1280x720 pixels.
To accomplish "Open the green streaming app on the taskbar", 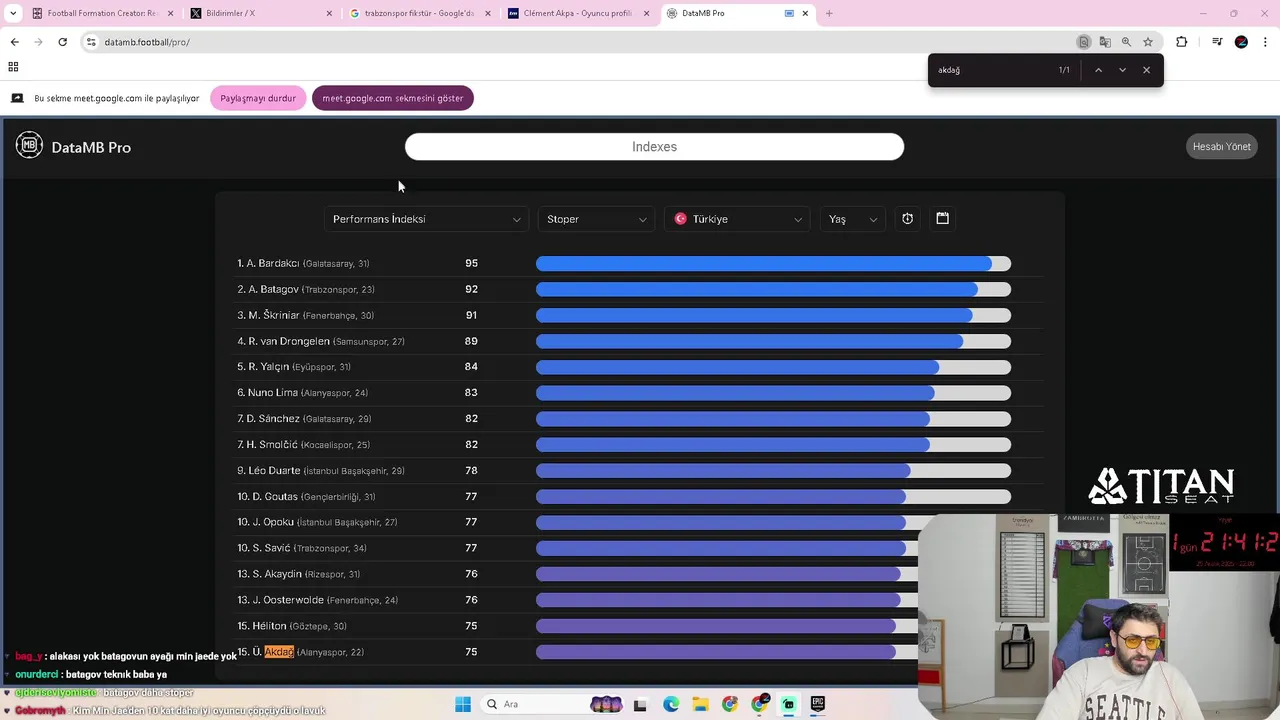I will (x=788, y=704).
